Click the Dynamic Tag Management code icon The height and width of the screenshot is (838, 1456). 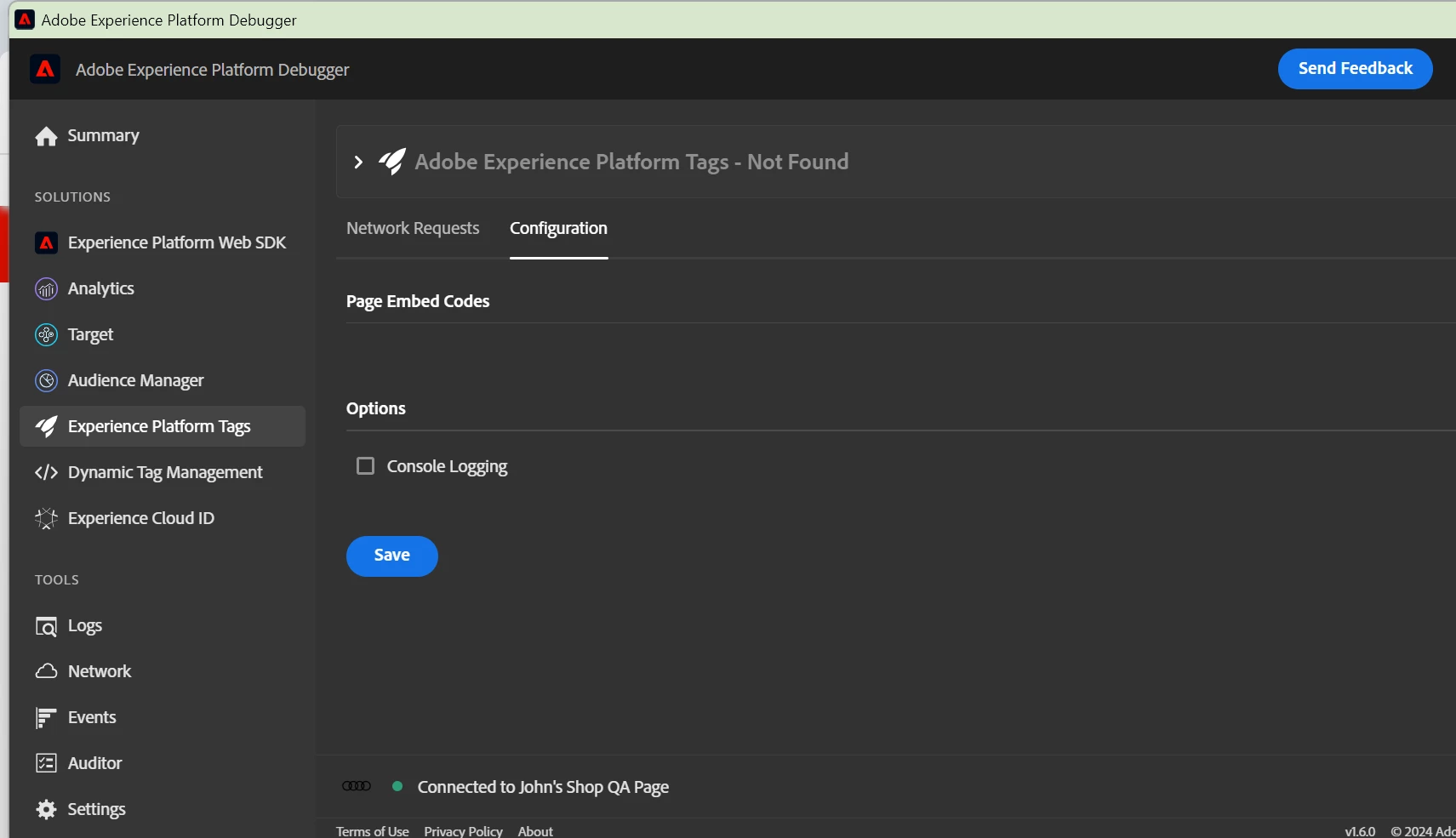(x=47, y=472)
